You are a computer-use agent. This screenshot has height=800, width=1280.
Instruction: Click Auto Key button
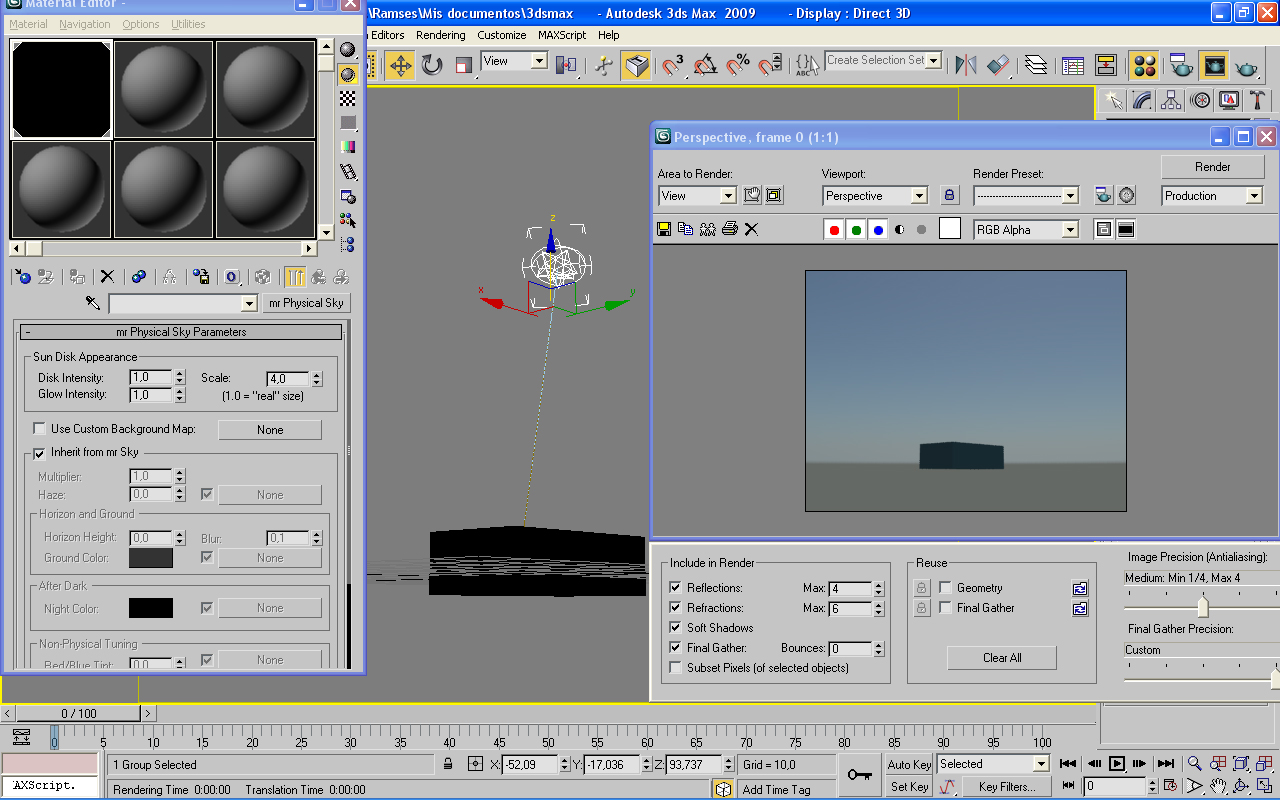[x=910, y=765]
